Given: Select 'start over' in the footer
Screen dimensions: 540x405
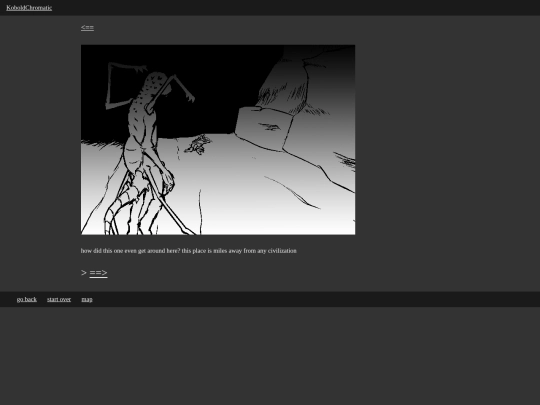Looking at the screenshot, I should click(x=59, y=299).
